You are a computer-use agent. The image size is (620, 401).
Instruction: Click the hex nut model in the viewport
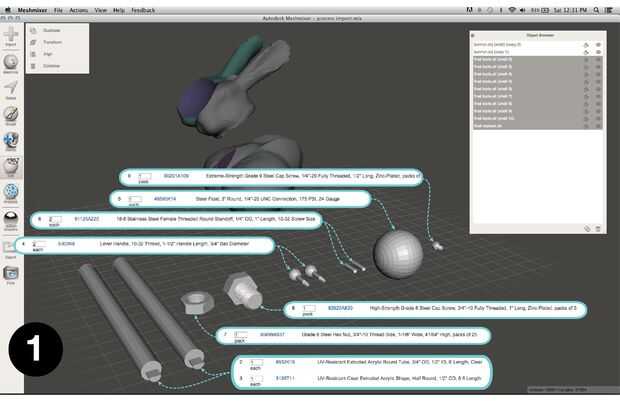coord(197,303)
